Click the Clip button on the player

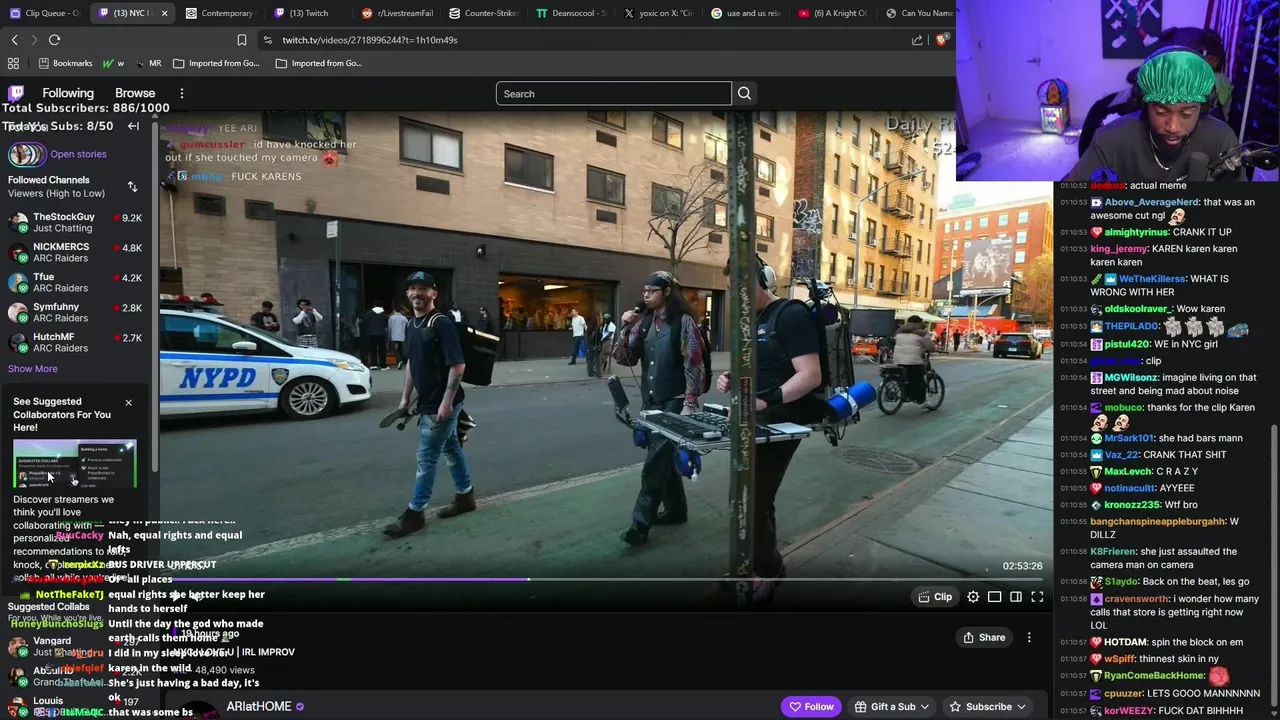935,597
